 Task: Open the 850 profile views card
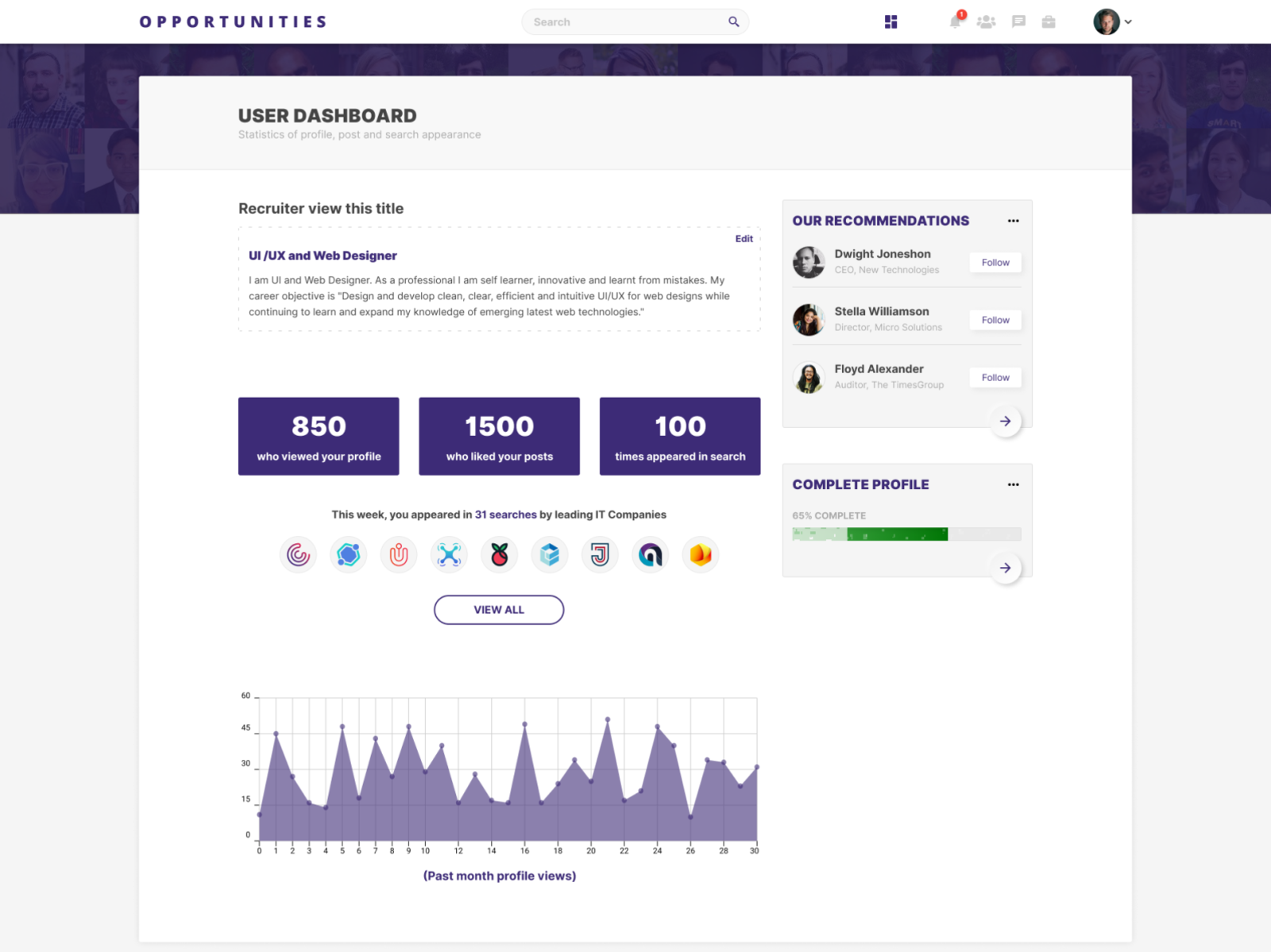(x=319, y=437)
